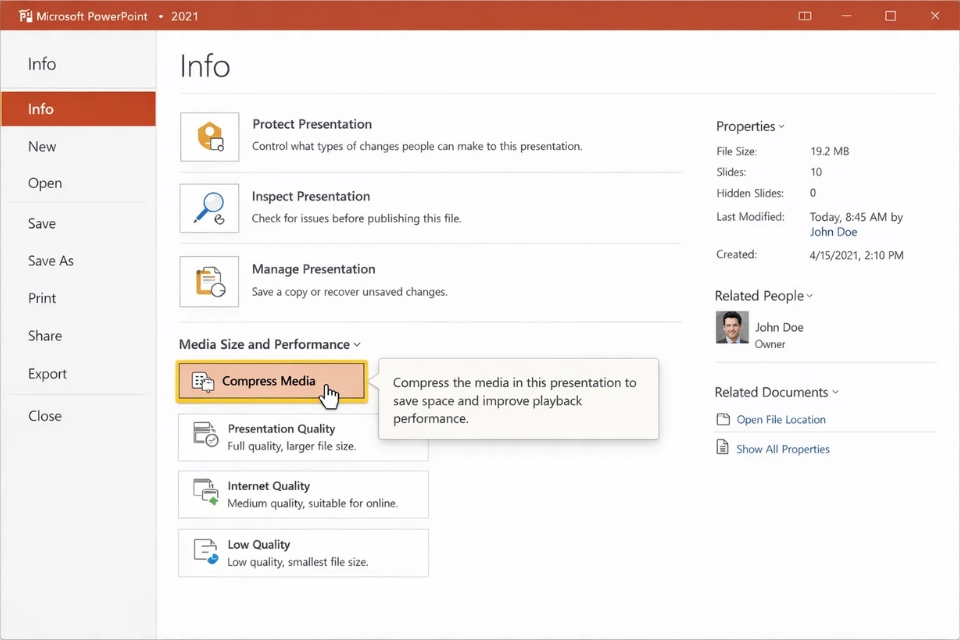
Task: Collapse the Related People section
Action: tap(763, 296)
